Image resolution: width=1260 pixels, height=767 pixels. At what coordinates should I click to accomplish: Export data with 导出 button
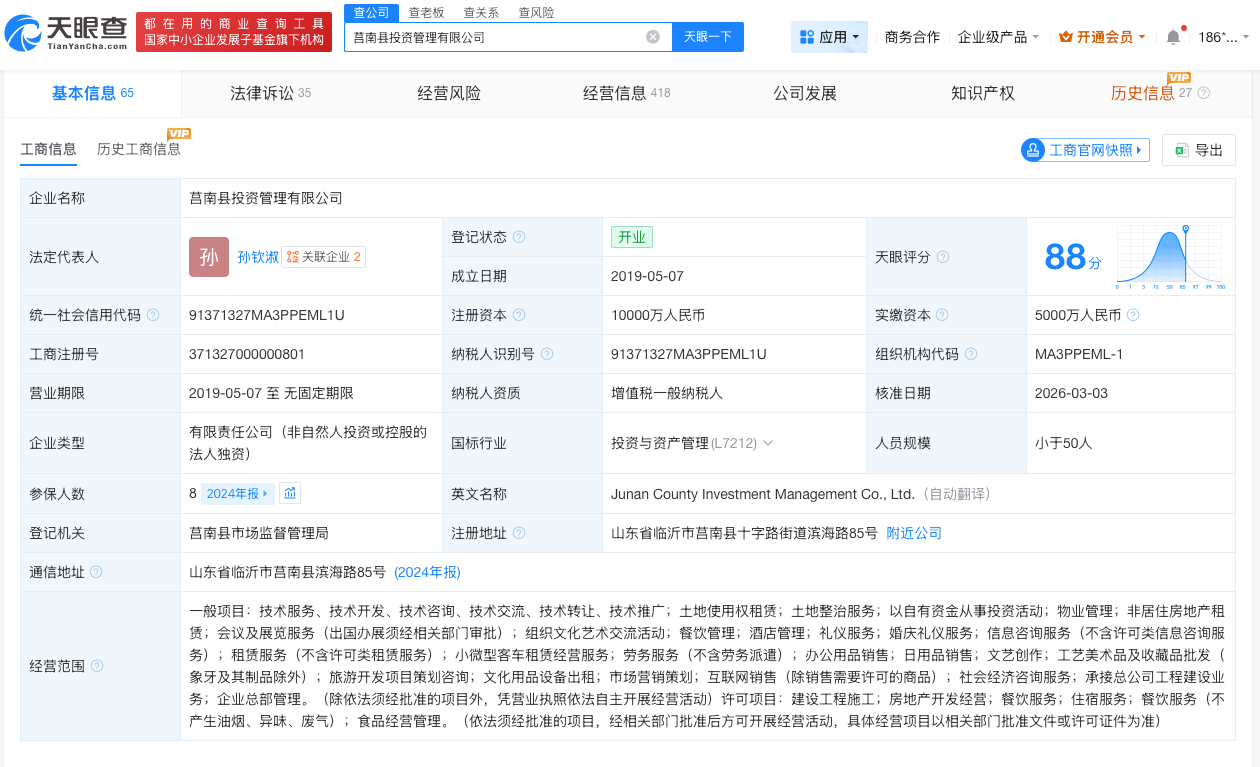pos(1198,150)
